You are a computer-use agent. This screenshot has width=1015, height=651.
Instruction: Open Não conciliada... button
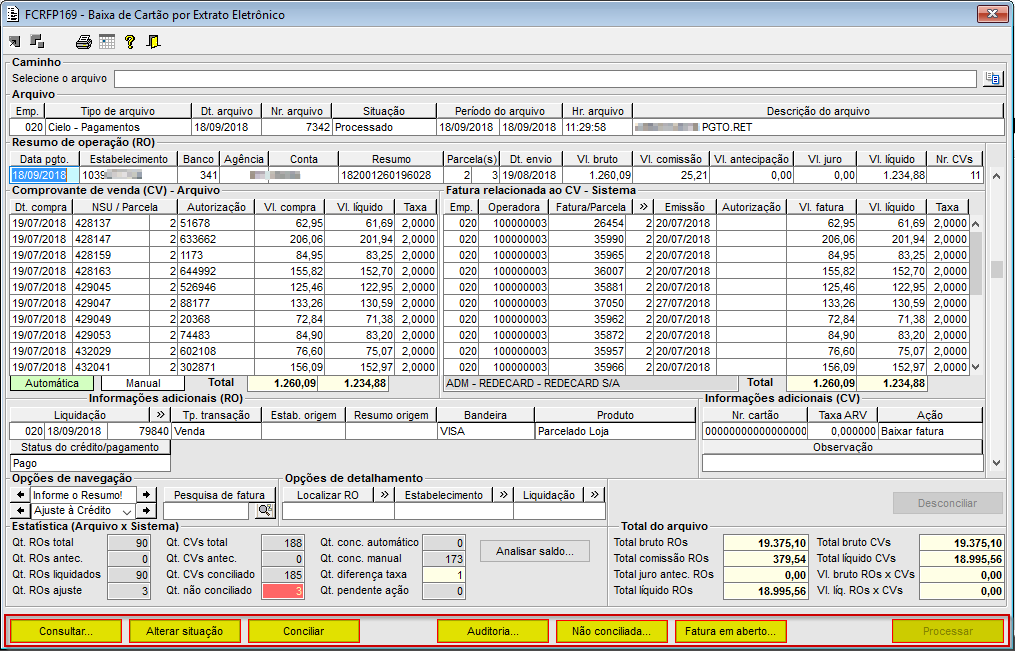click(612, 631)
